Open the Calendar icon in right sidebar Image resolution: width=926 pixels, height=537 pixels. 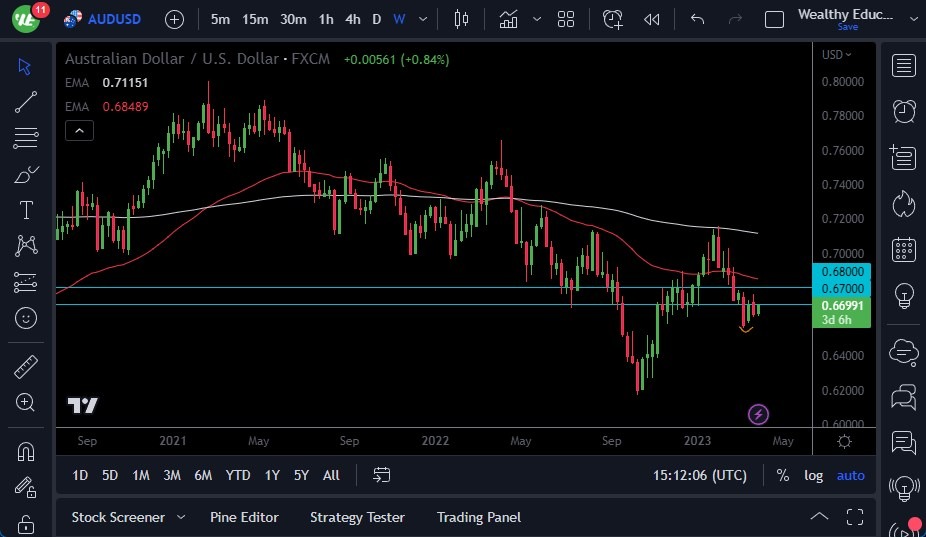(904, 249)
